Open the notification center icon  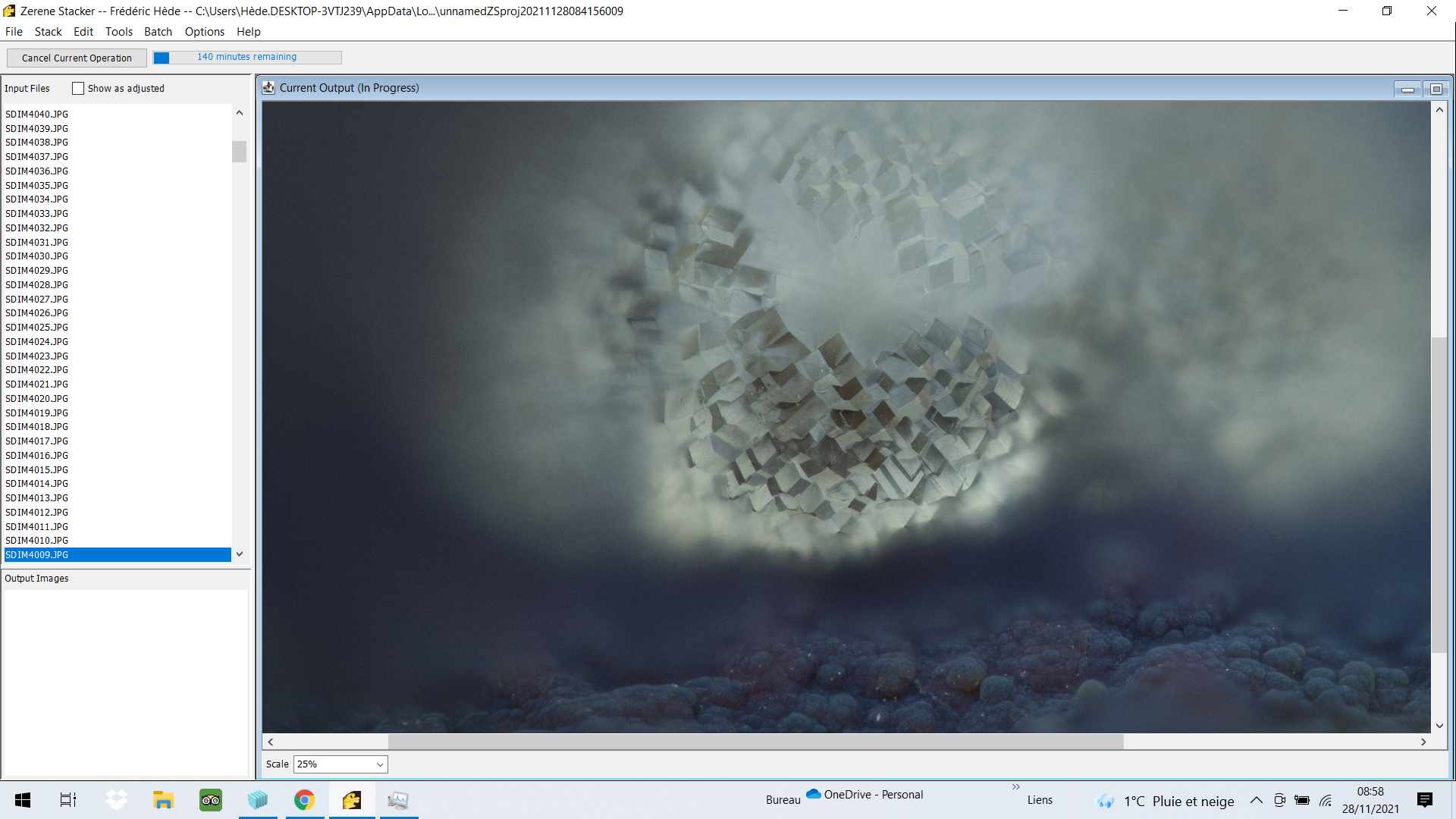tap(1425, 800)
